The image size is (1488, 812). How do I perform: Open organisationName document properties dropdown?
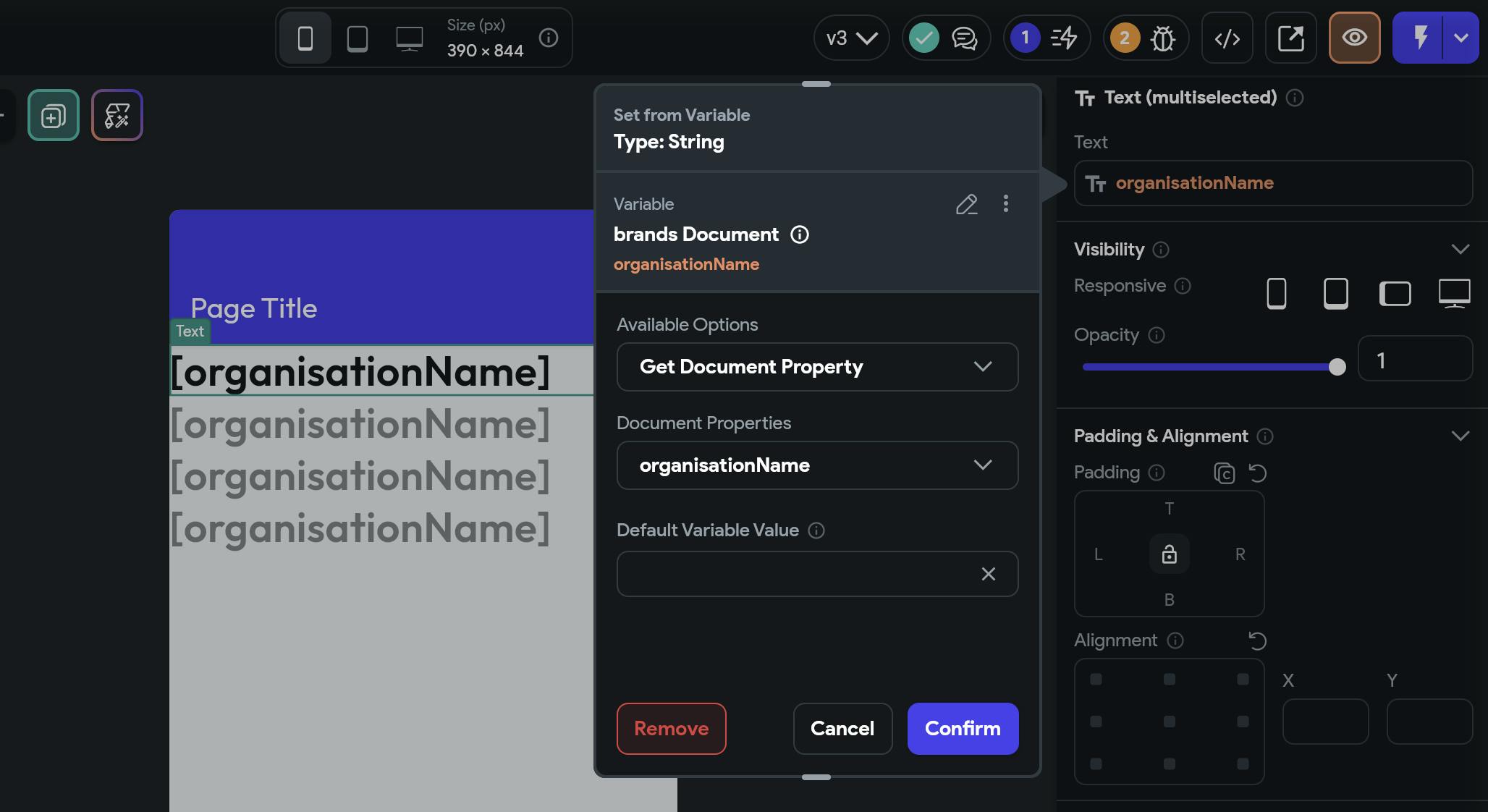(817, 465)
